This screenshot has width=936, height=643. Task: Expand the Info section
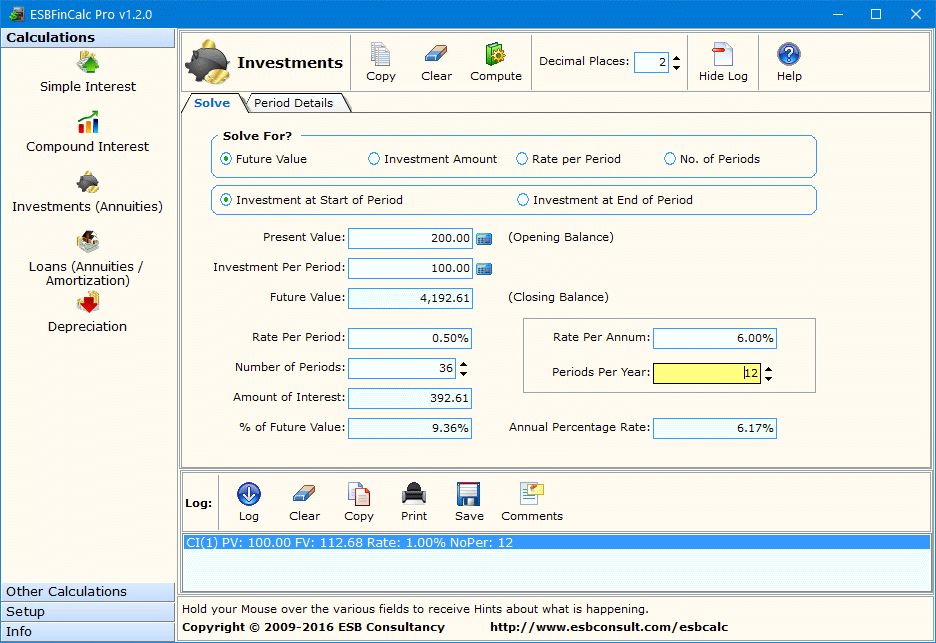point(88,632)
